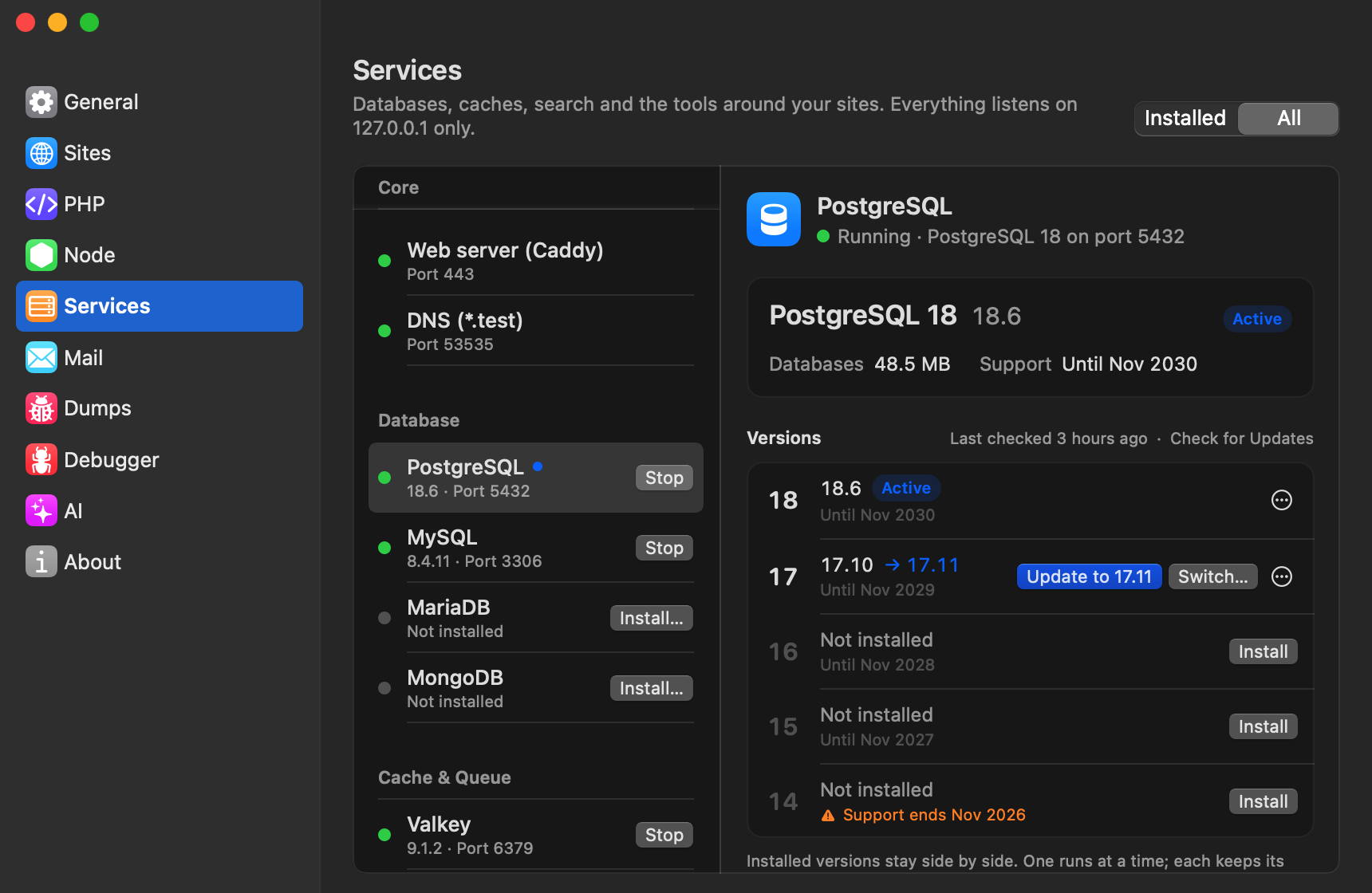Click the Active badge on PostgreSQL 18 card
This screenshot has width=1372, height=893.
pos(1257,319)
